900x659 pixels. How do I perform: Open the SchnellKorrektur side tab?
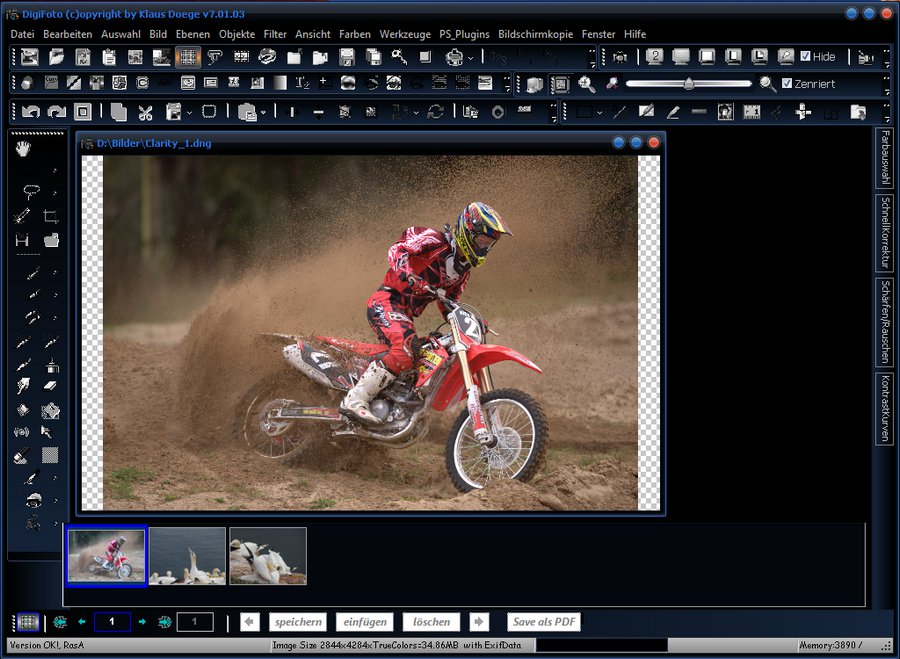coord(885,233)
